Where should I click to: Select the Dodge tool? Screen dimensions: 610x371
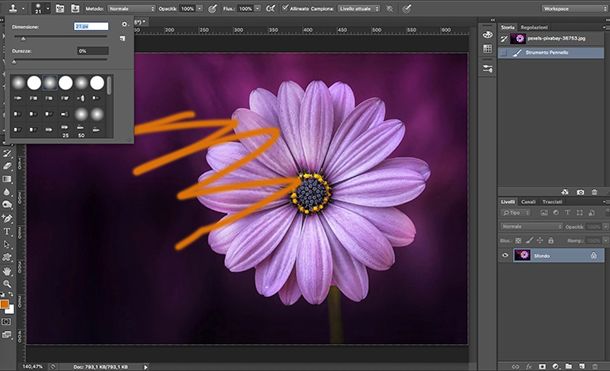coord(7,205)
